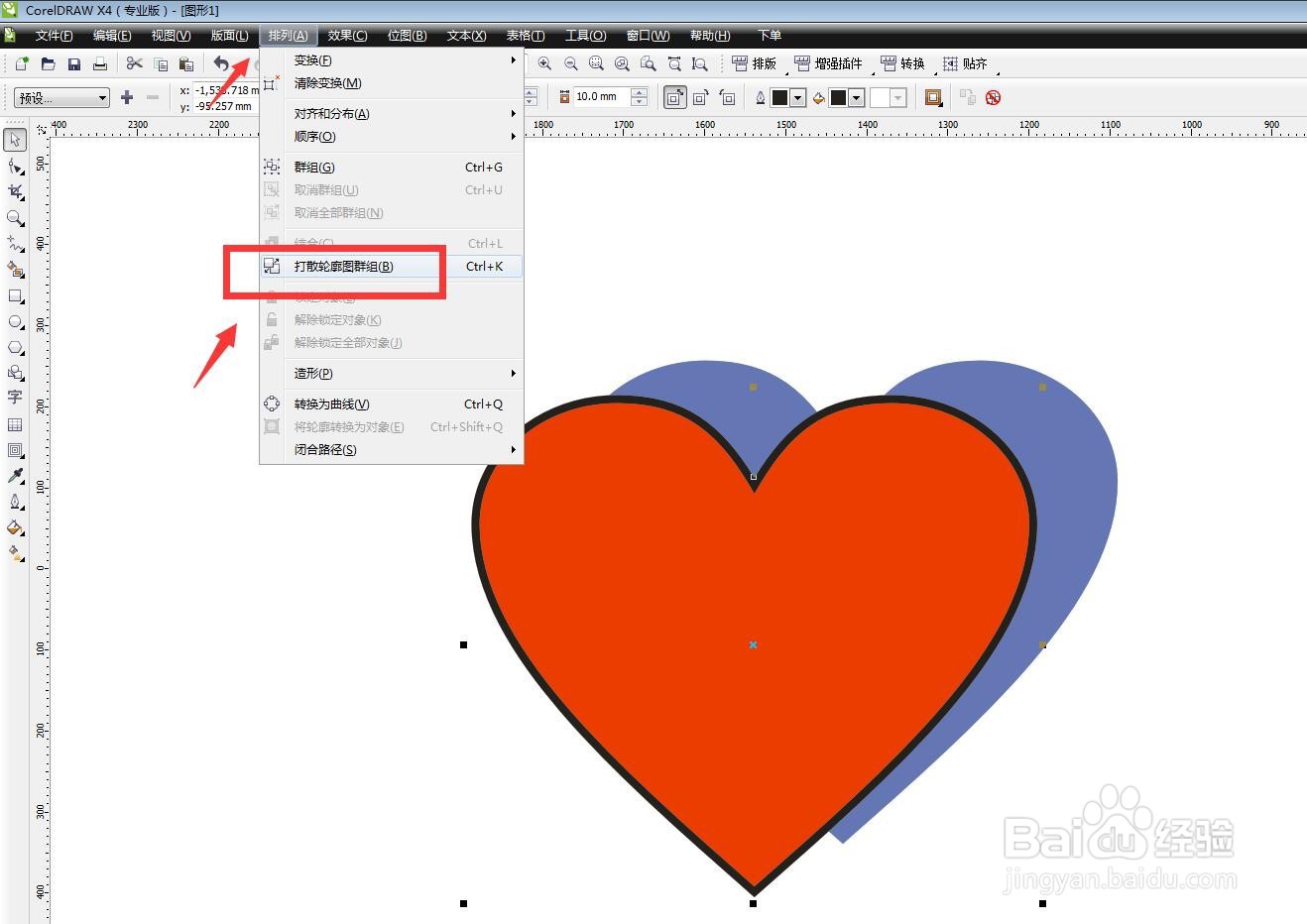The image size is (1307, 924).
Task: Expand the 变换 submenu
Action: tap(391, 60)
